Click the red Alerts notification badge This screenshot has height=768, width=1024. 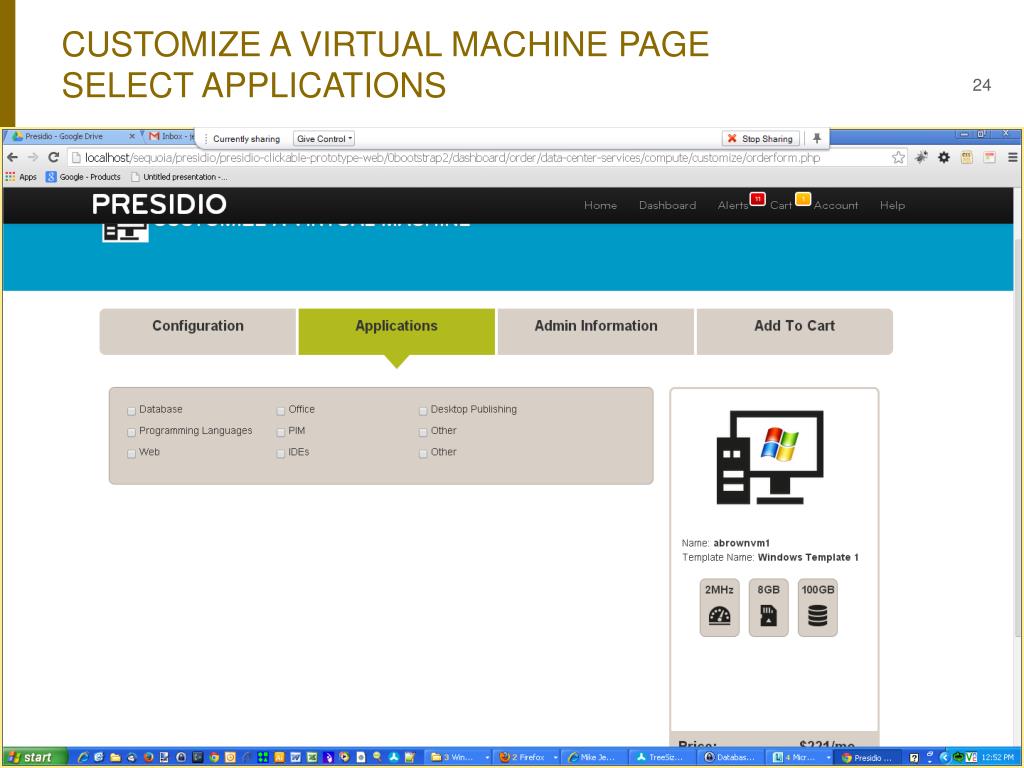pos(758,199)
